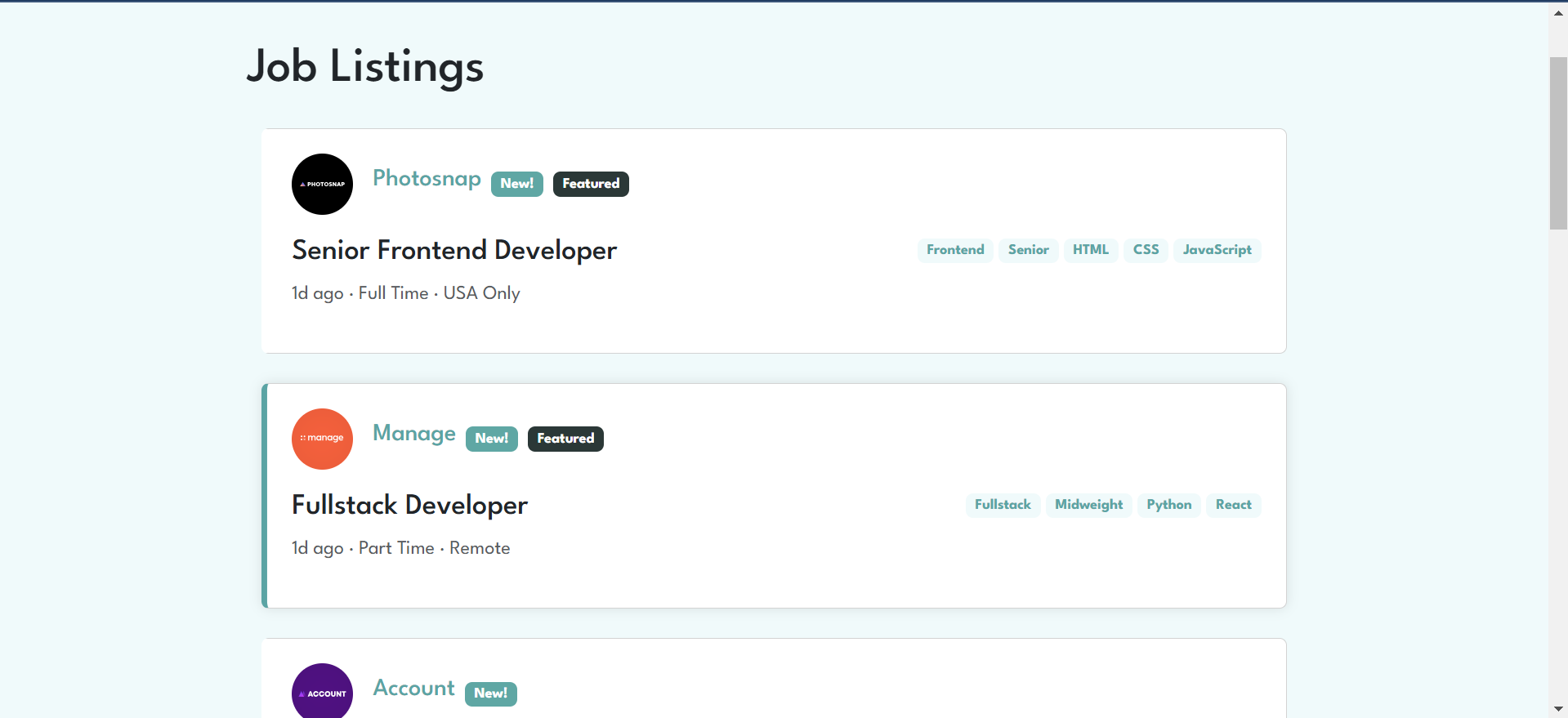1568x718 pixels.
Task: Click the New! badge next to Manage
Action: (x=492, y=439)
